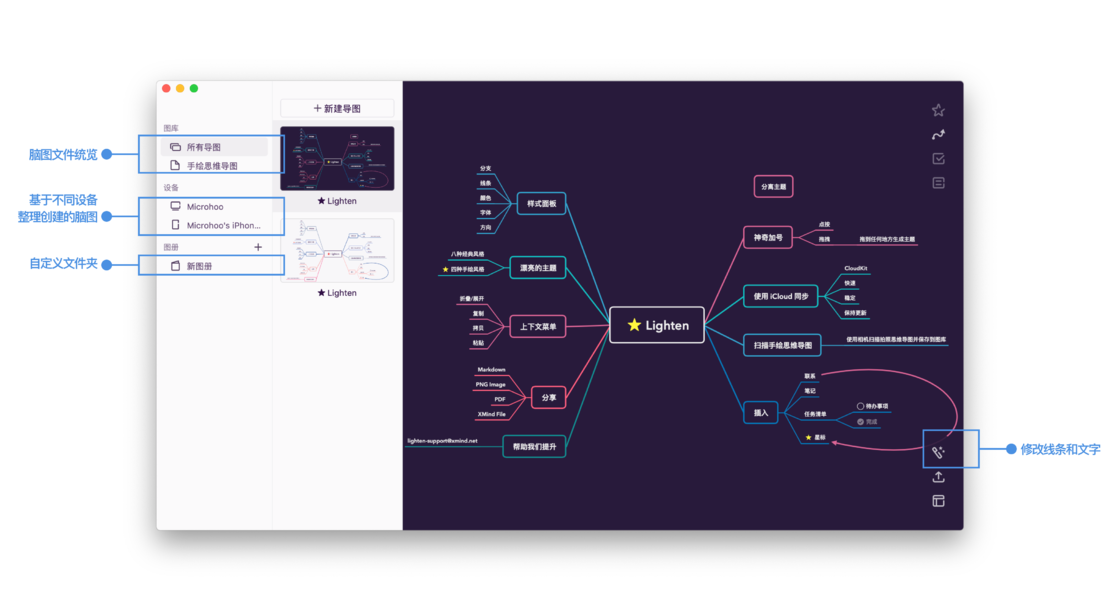Open the dark Lighten map thumbnail
The height and width of the screenshot is (611, 1120).
[337, 159]
